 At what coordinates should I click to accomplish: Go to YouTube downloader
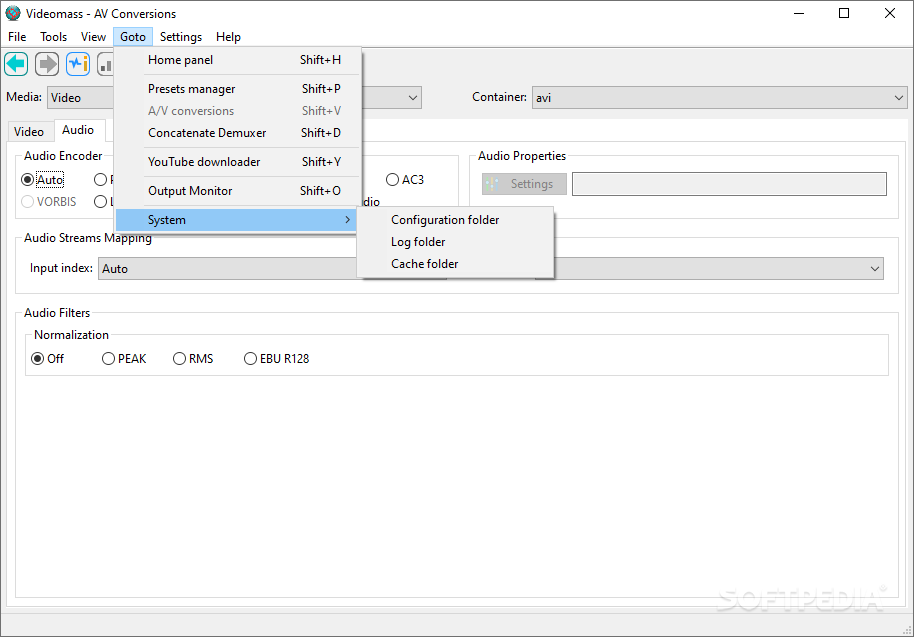[x=236, y=162]
